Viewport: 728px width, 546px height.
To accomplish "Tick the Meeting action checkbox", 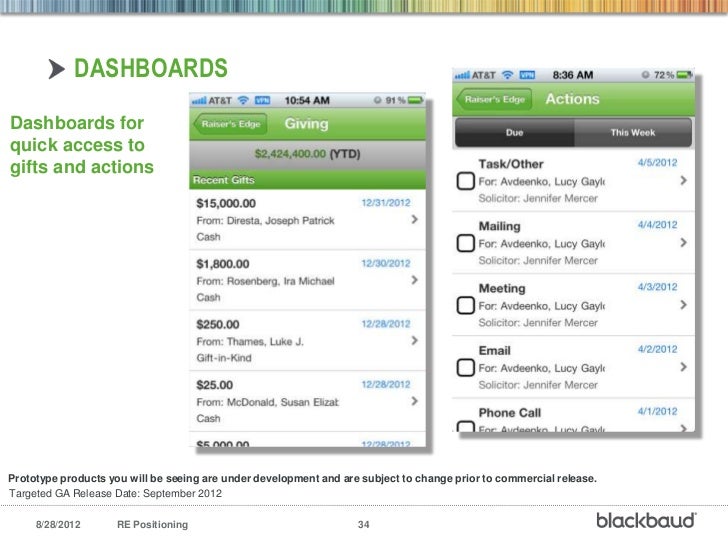I will click(x=466, y=306).
